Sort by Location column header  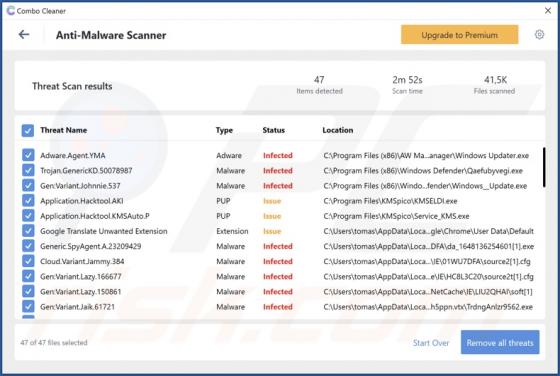click(x=338, y=130)
